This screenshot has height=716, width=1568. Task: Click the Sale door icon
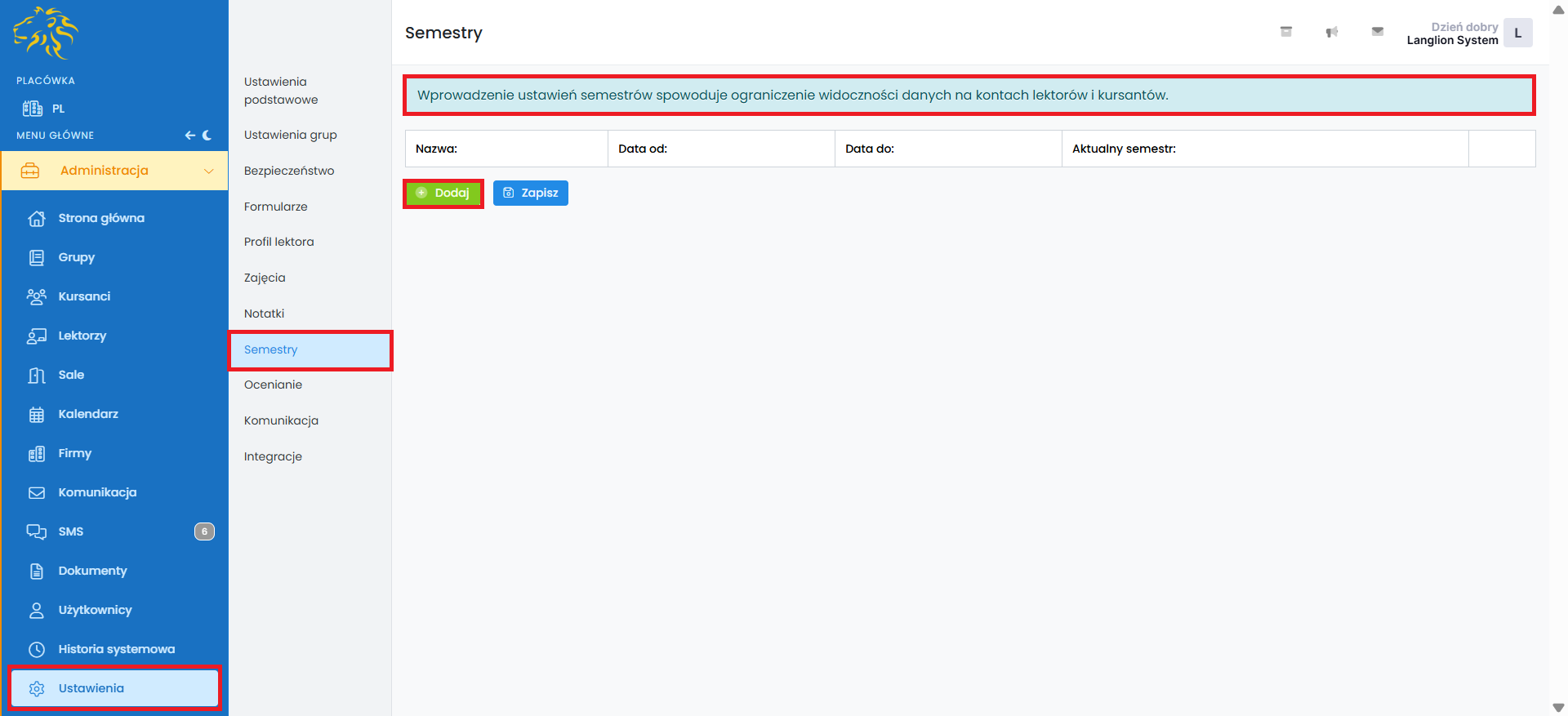(37, 376)
